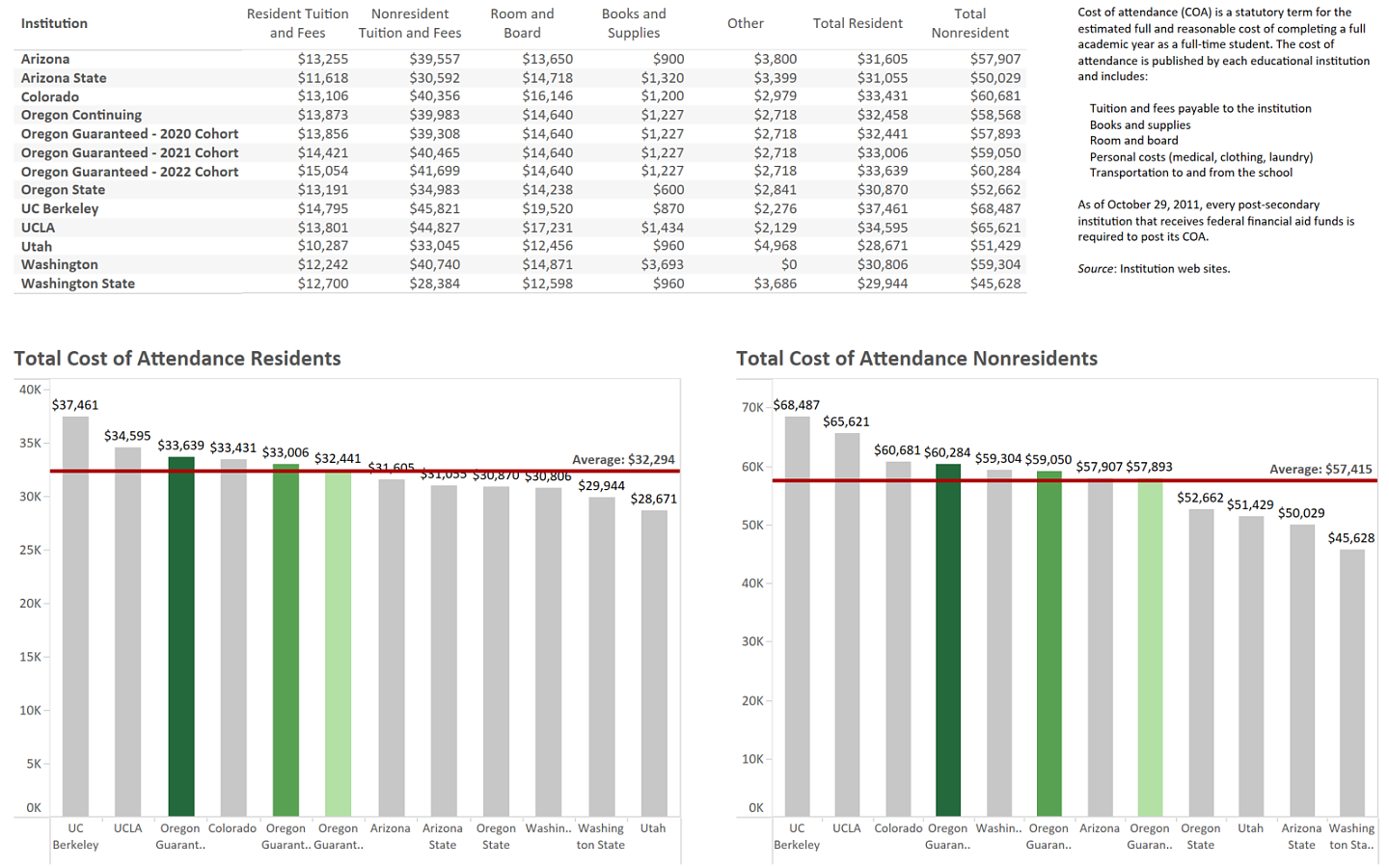Click Total Cost of Attendance Residents title

pos(177,359)
